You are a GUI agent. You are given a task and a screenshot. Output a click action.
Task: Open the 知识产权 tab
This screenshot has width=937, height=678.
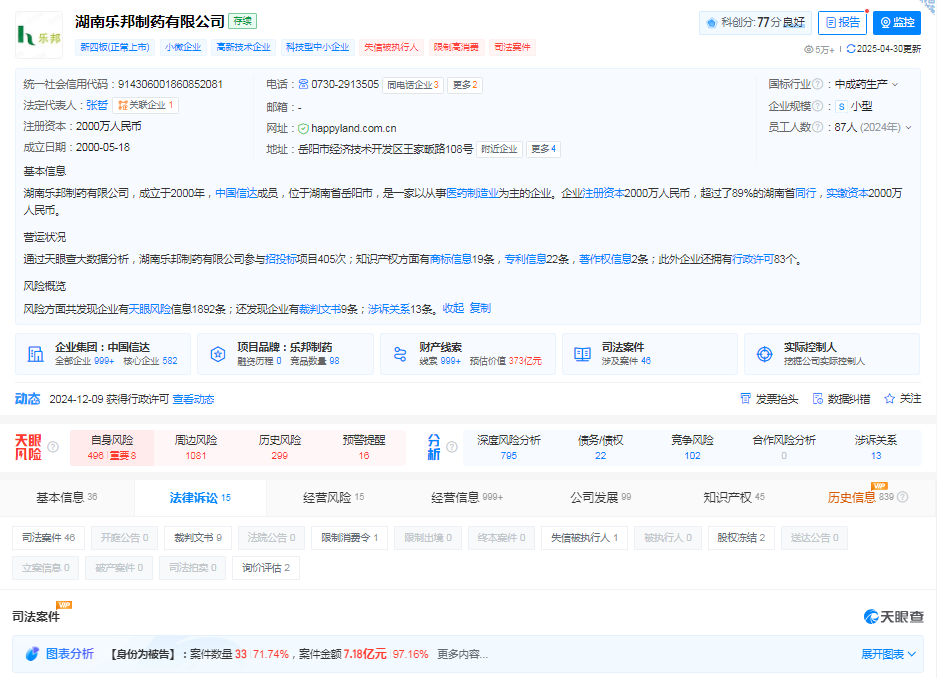[x=733, y=498]
